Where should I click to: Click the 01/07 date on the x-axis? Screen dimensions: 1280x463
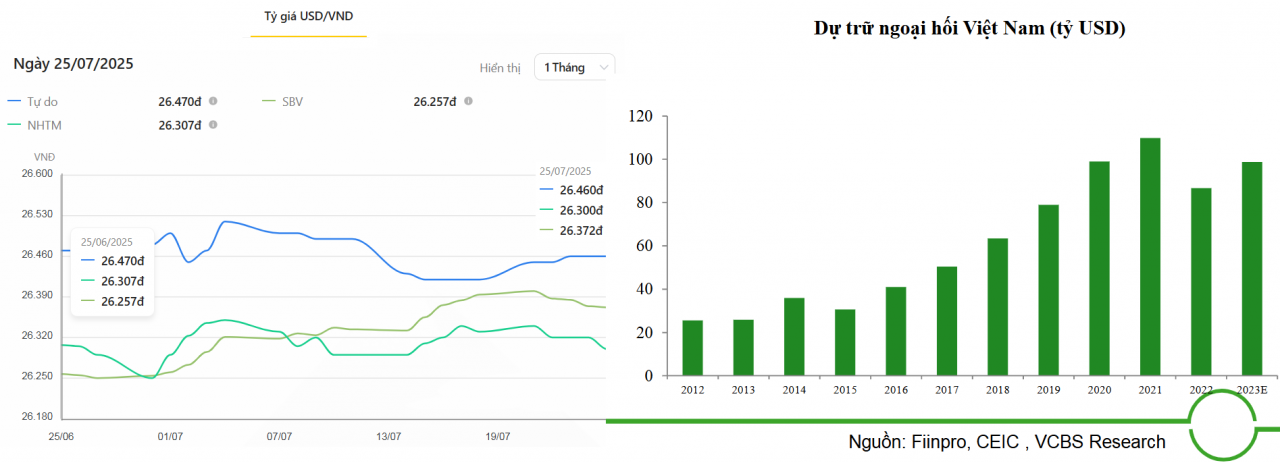[170, 436]
